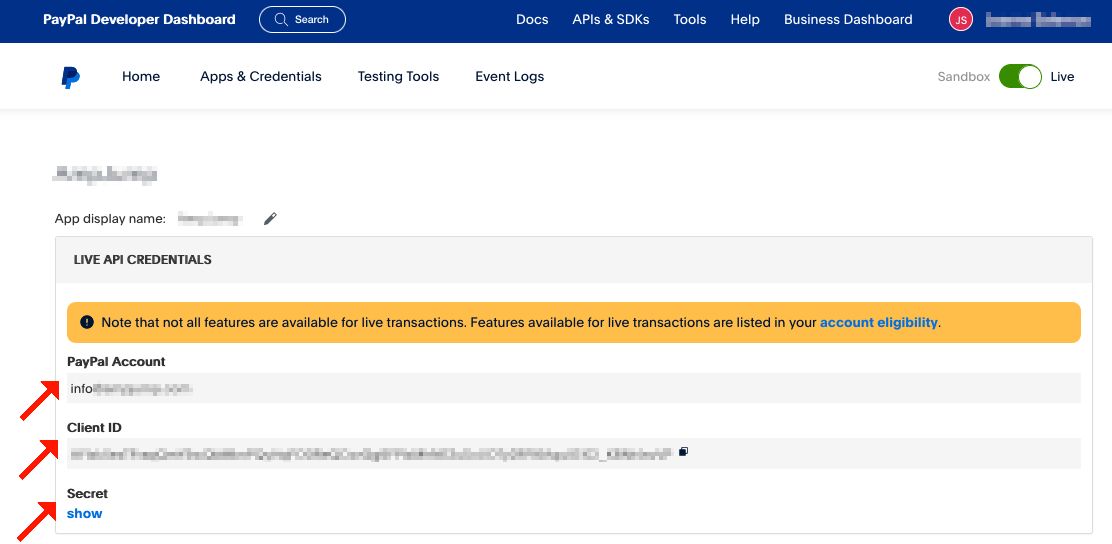This screenshot has width=1112, height=544.
Task: Select the Client ID value field
Action: point(574,453)
